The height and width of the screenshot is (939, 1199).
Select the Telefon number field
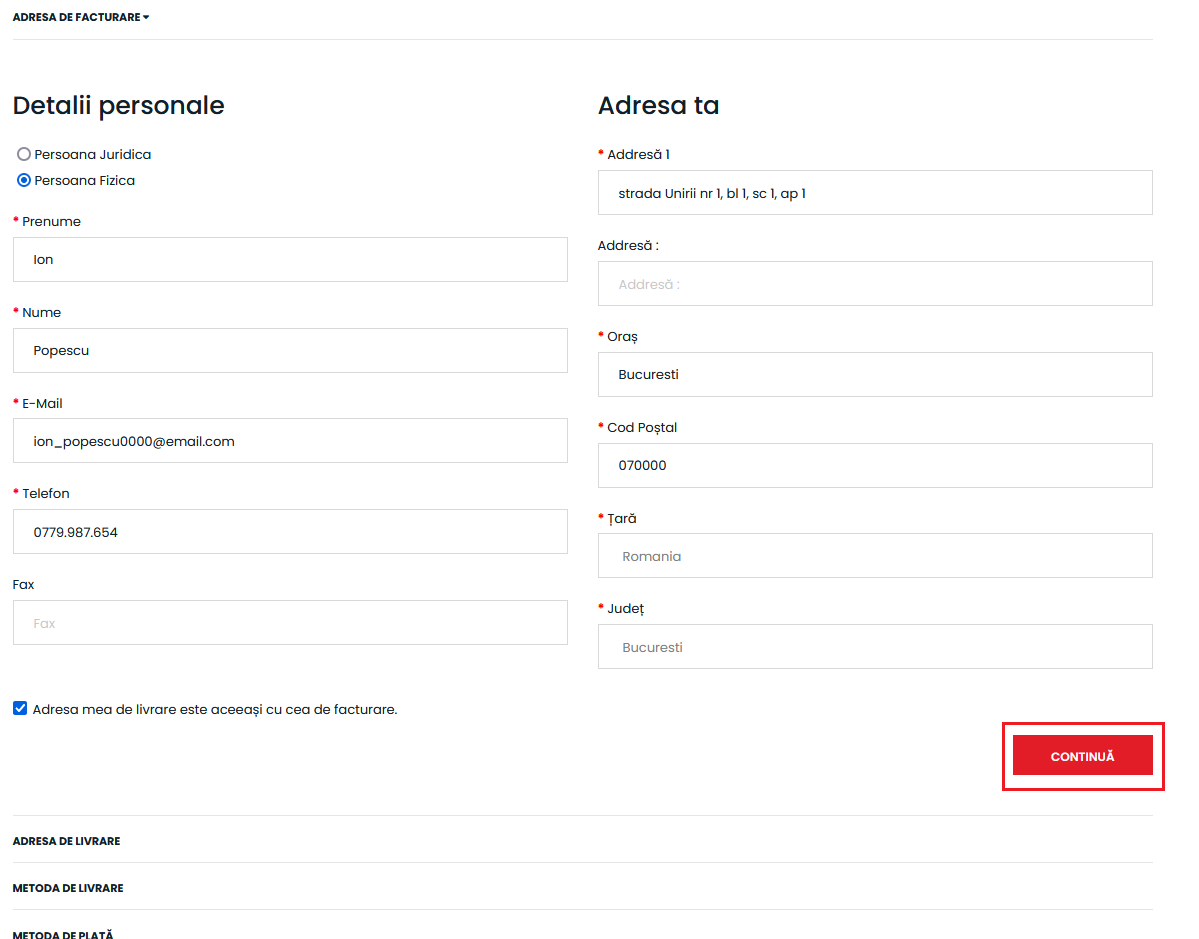click(290, 532)
